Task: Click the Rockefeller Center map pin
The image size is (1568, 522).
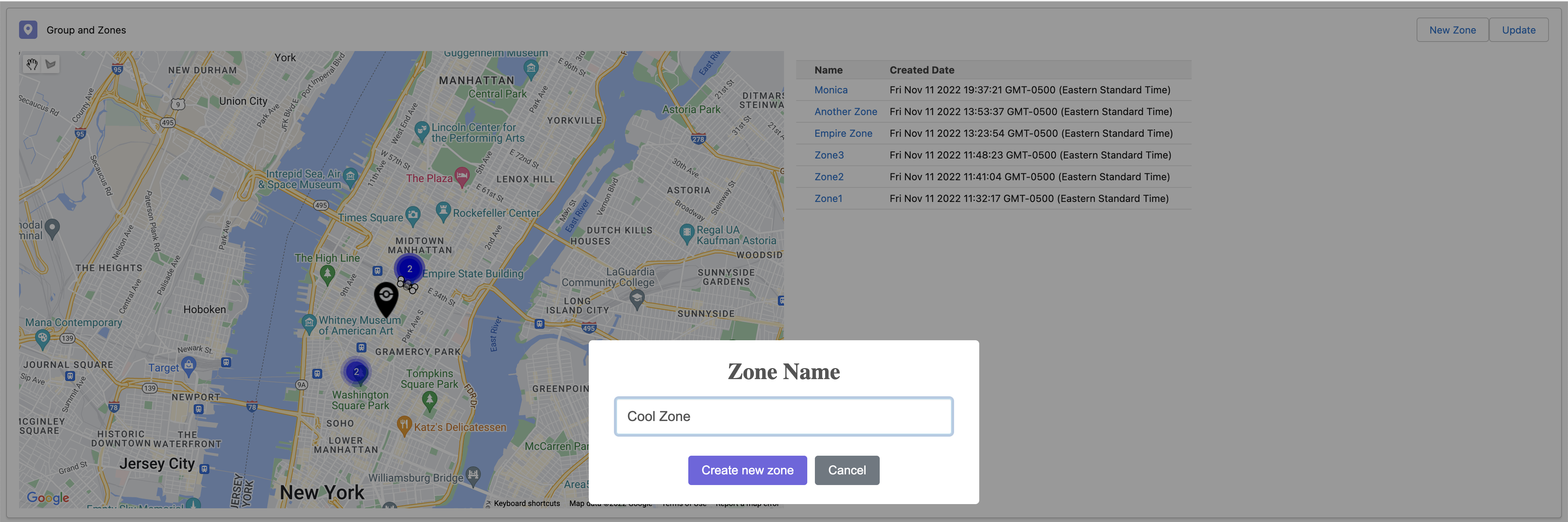Action: 443,211
